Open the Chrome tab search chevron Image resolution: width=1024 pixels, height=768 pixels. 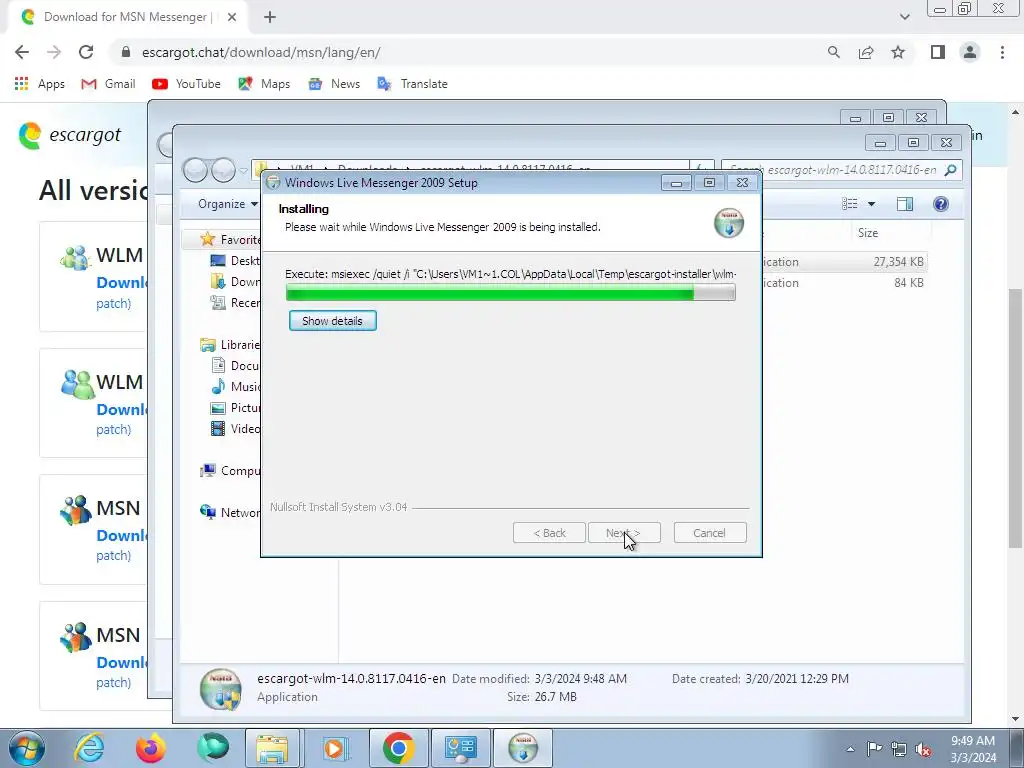(x=904, y=17)
